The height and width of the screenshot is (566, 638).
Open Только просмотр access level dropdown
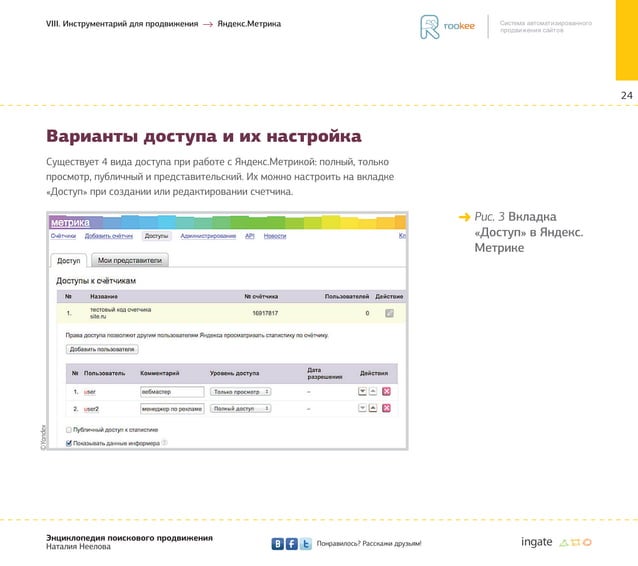tap(240, 391)
